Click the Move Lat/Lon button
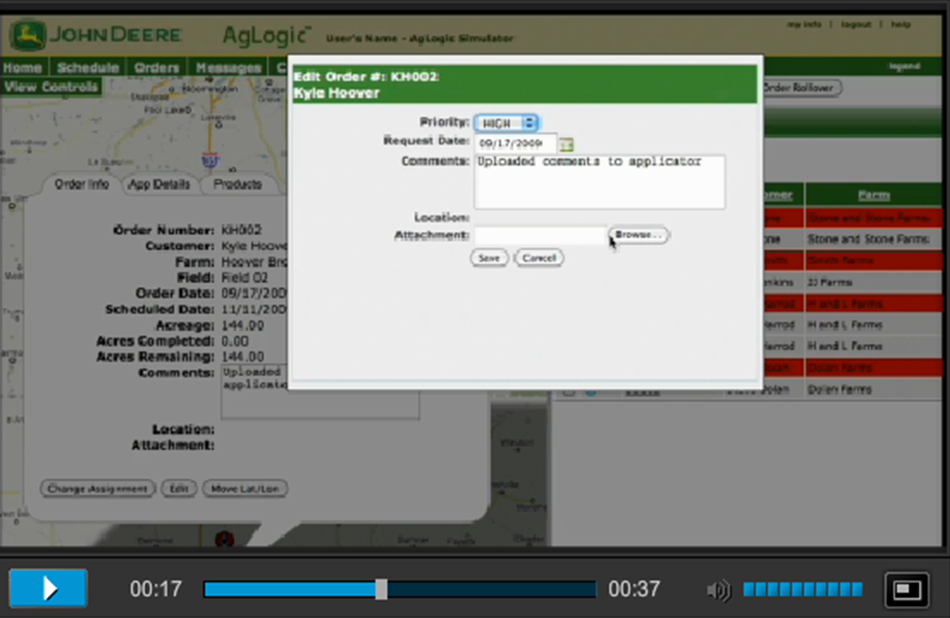 point(245,488)
